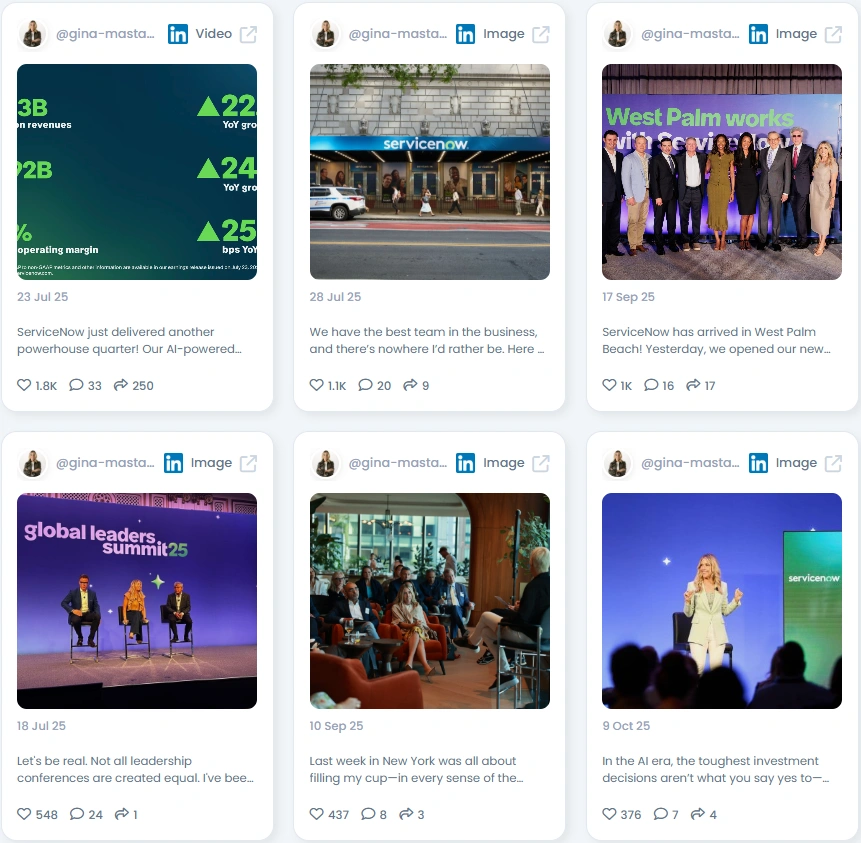Open @gina-masta handle on 10 Sep 25 post
This screenshot has width=861, height=843.
[398, 463]
